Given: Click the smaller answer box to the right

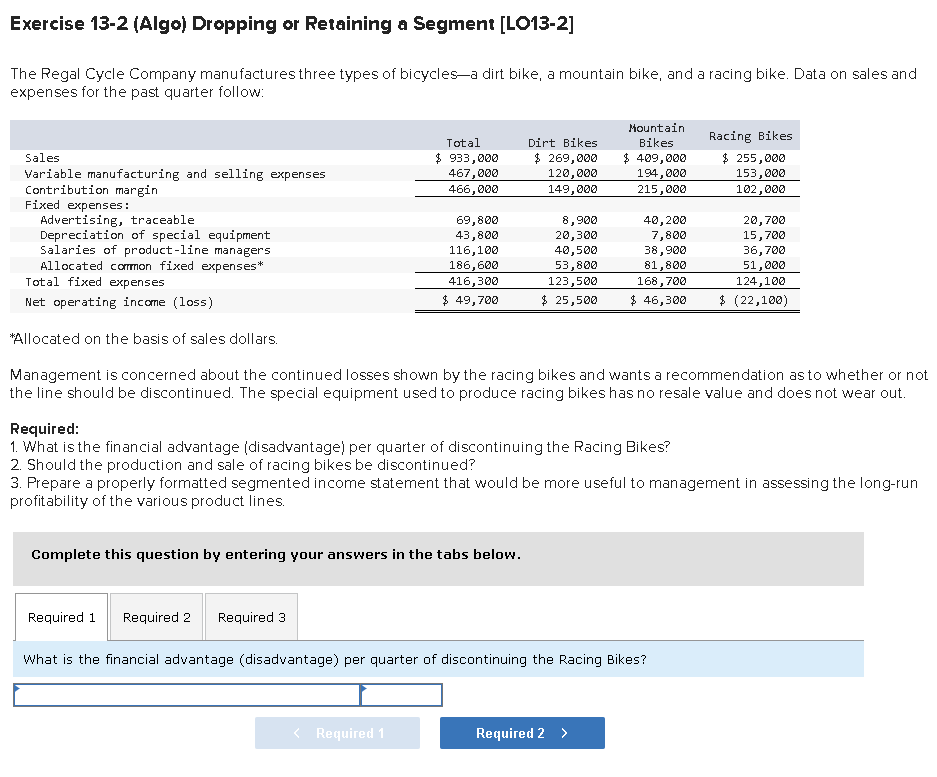Looking at the screenshot, I should point(402,694).
